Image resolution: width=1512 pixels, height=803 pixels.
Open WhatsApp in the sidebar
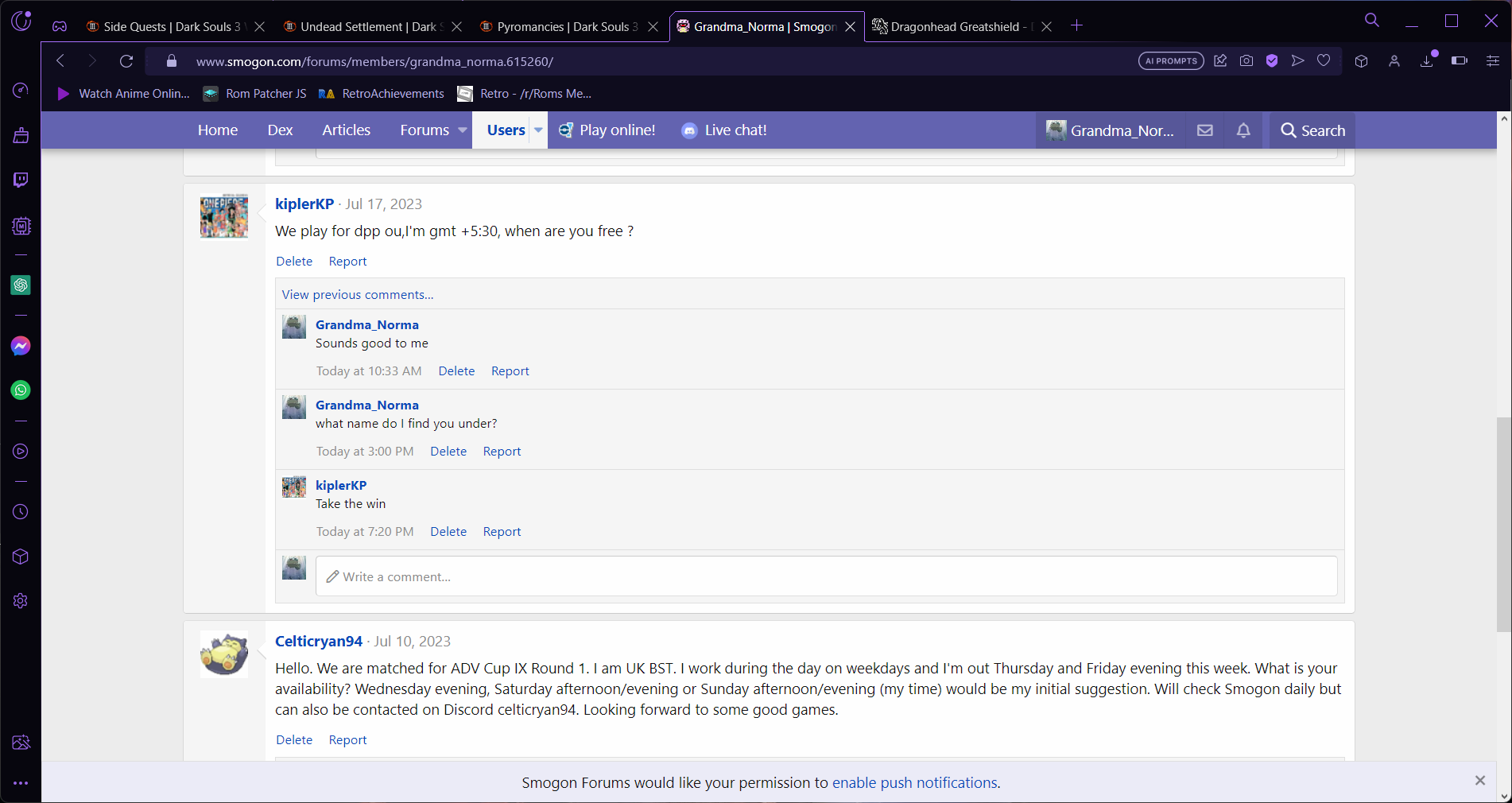21,390
